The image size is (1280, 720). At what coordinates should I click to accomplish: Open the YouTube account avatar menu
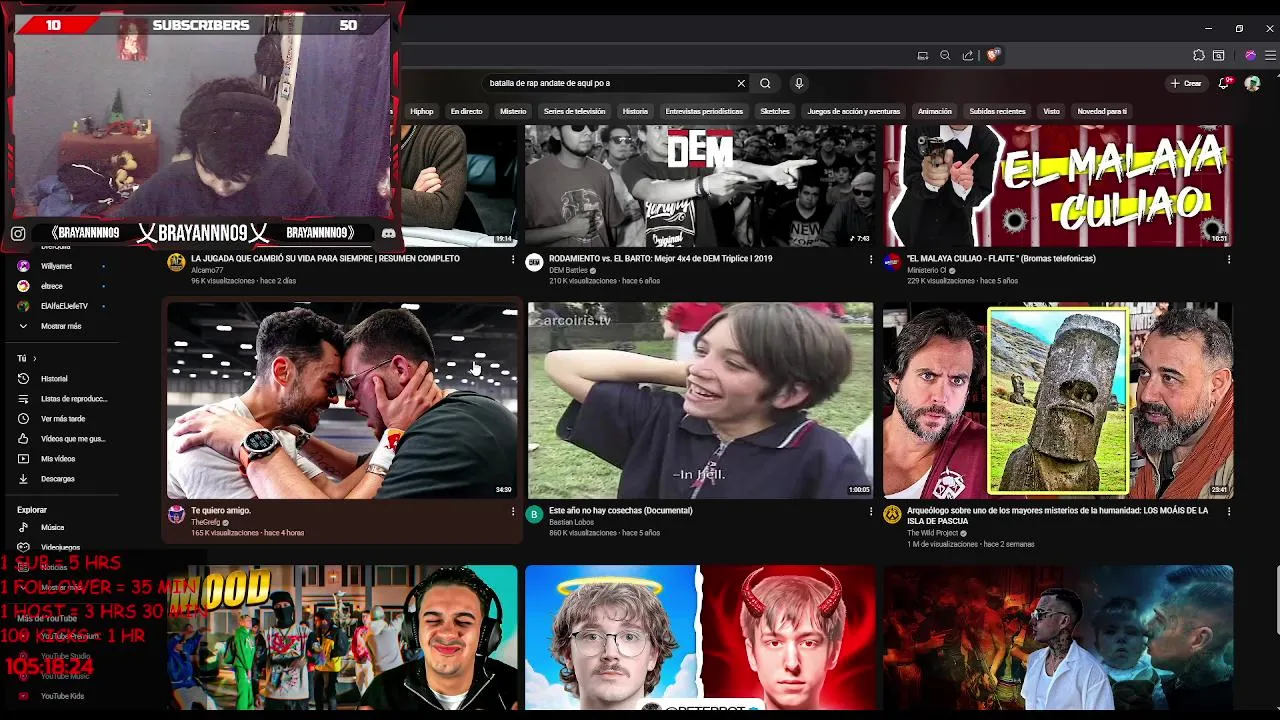tap(1252, 83)
